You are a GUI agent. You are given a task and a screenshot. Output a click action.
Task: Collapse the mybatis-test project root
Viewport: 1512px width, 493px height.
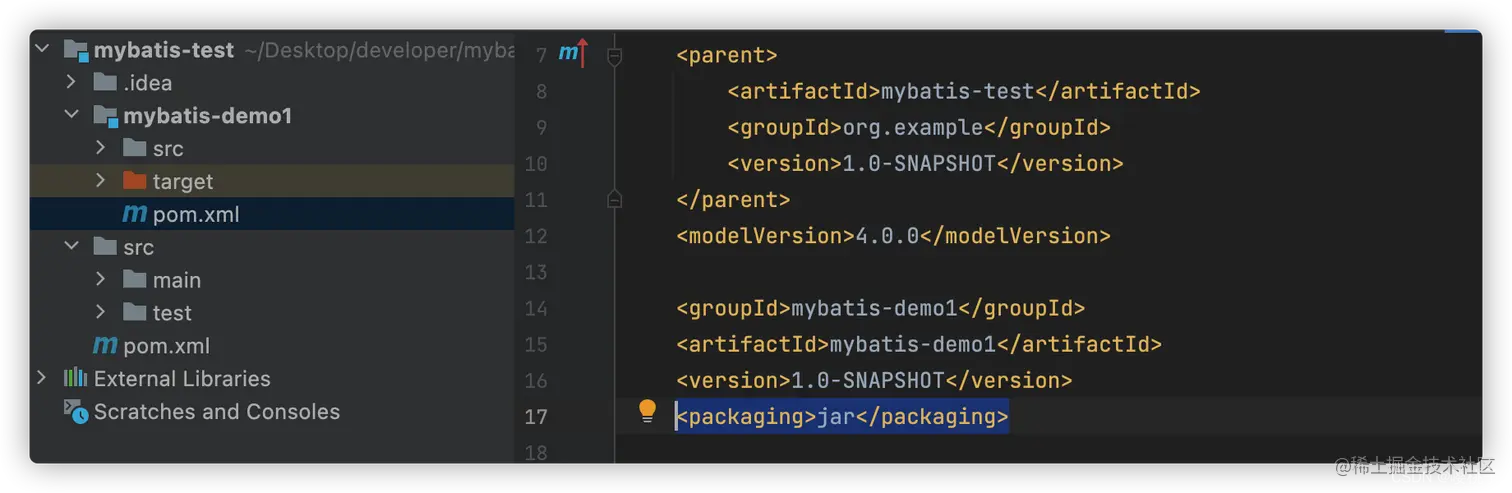[42, 49]
